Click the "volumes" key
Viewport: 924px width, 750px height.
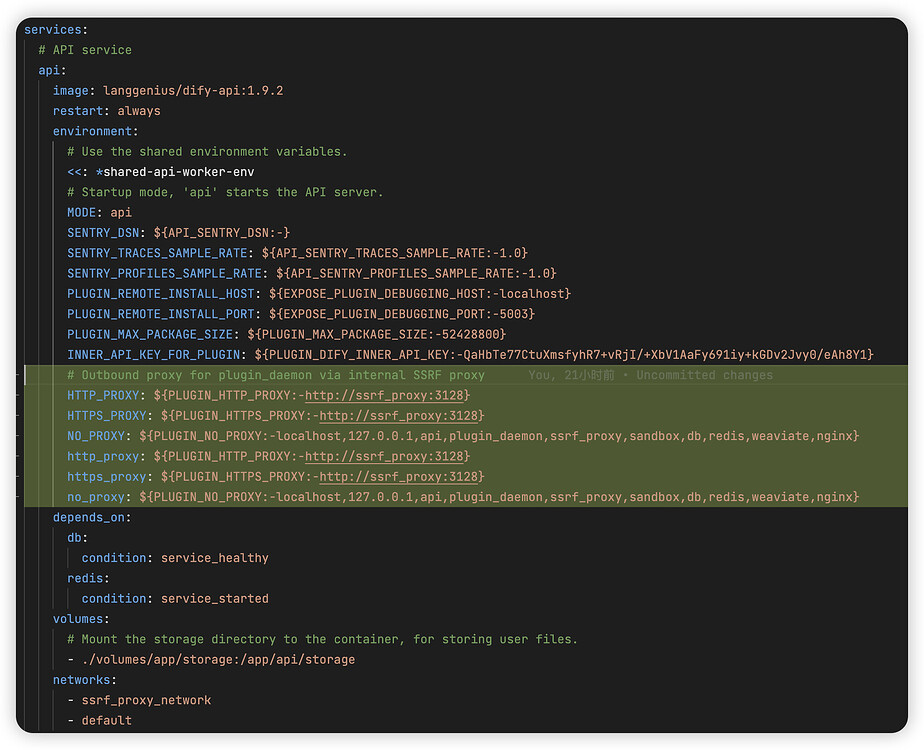tap(78, 619)
